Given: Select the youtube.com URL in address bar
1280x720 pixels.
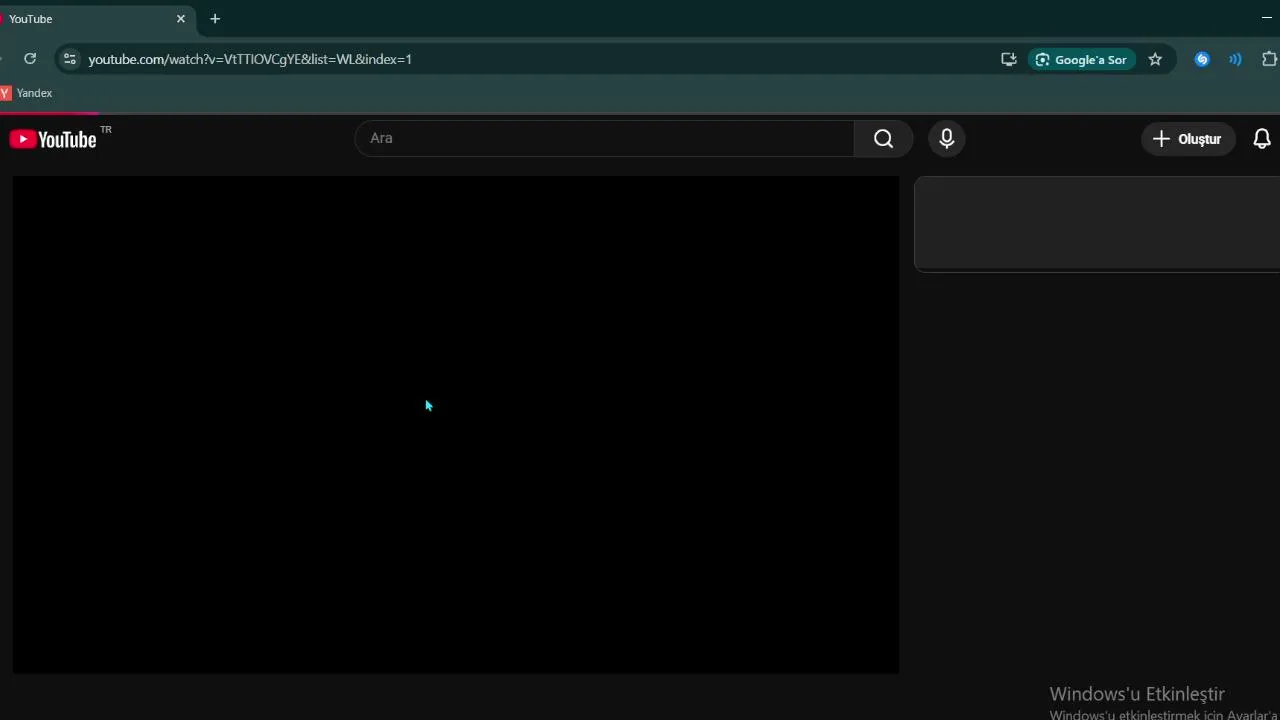Looking at the screenshot, I should 250,59.
